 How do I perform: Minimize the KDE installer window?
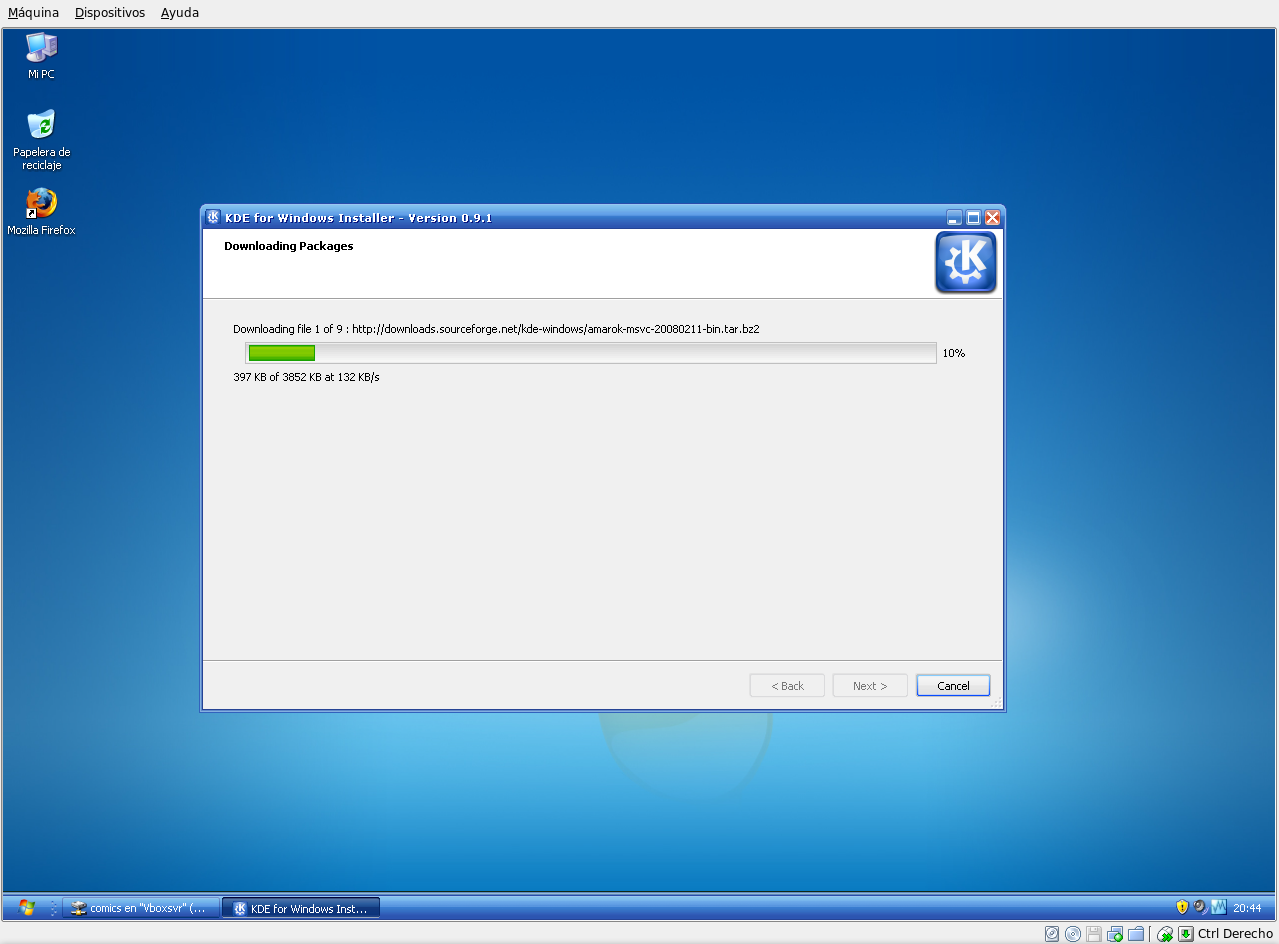[954, 217]
